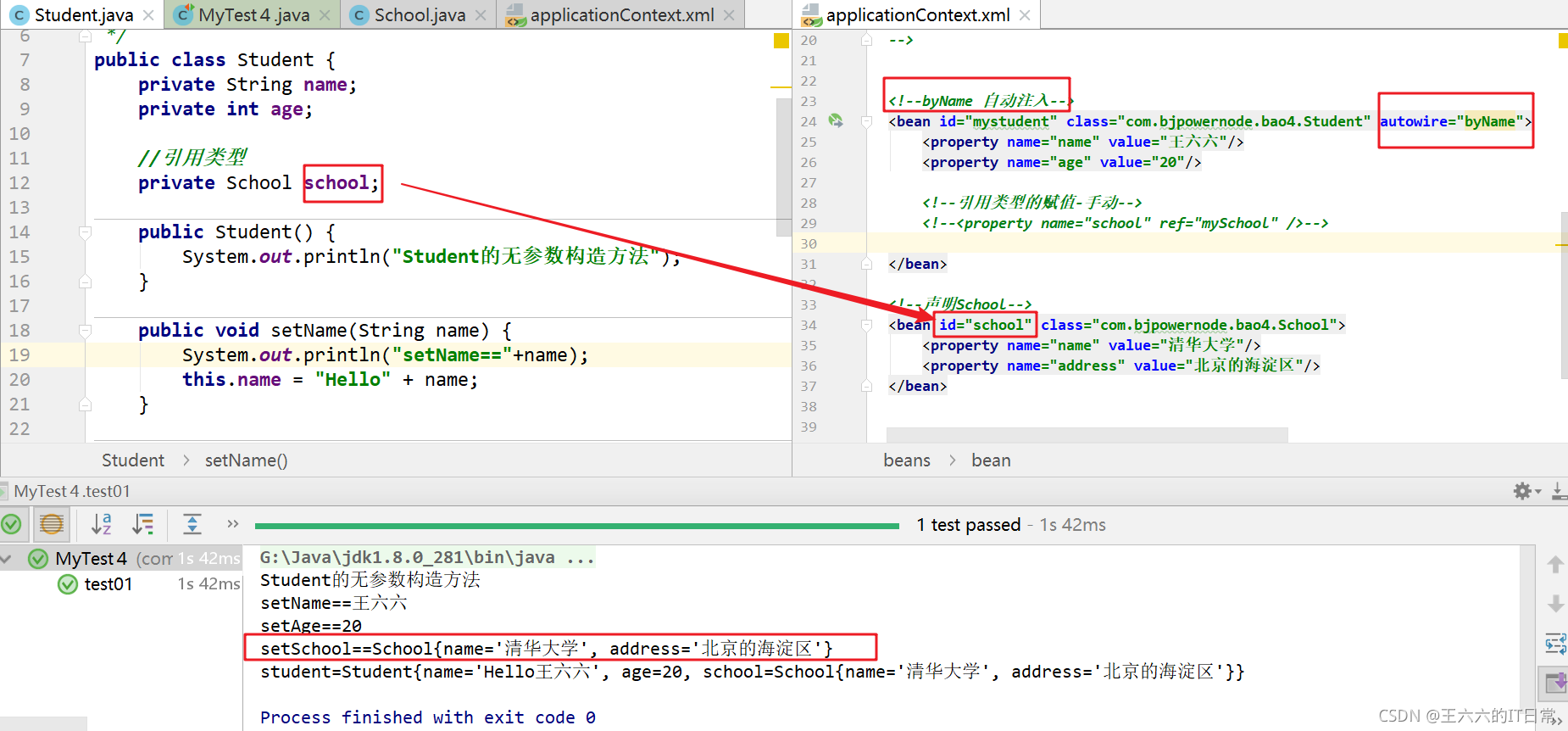The image size is (1568, 731).
Task: Switch to the School.java tab
Action: 420,15
